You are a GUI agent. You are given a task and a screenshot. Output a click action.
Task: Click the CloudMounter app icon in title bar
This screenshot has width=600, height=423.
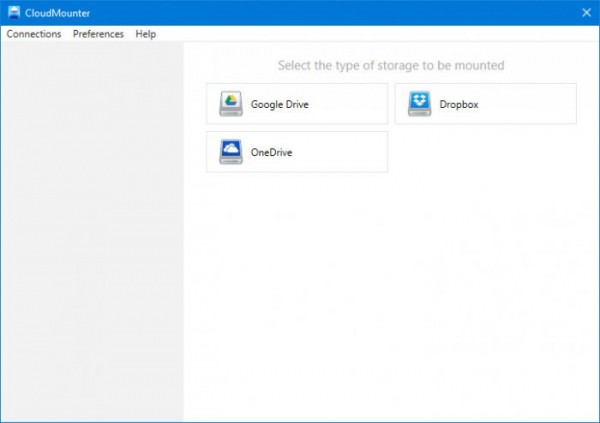click(14, 13)
